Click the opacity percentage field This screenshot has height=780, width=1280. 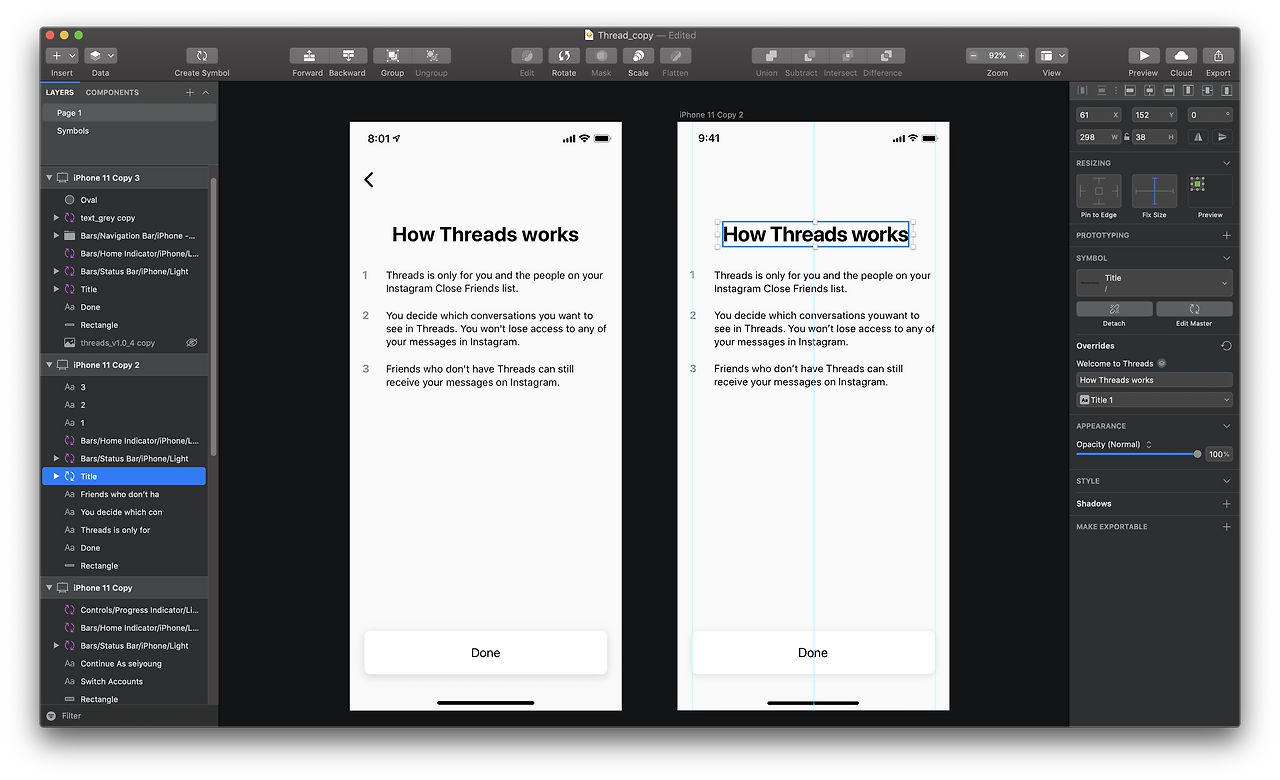click(1219, 454)
